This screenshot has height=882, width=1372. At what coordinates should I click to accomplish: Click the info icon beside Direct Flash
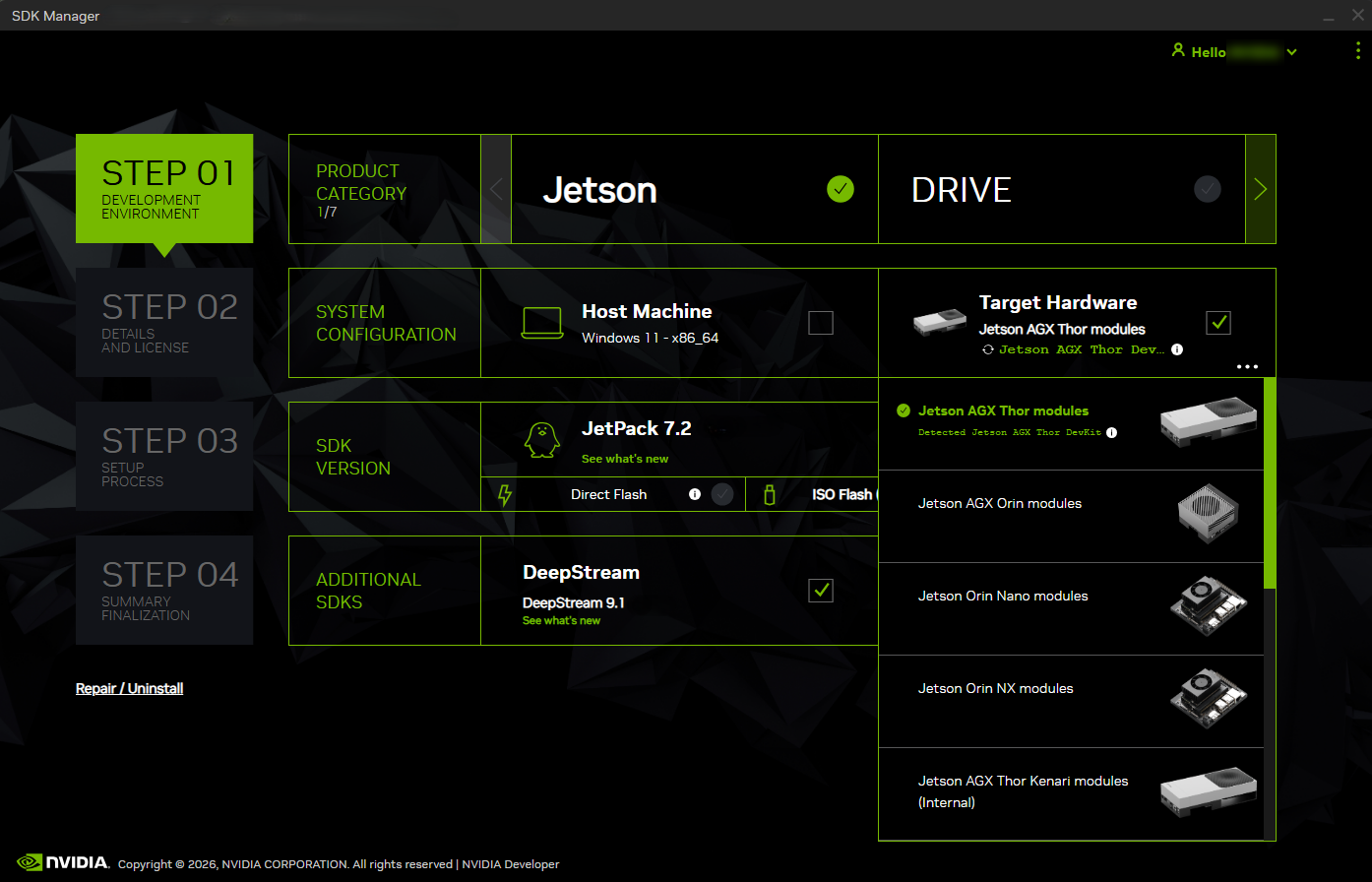pos(695,494)
